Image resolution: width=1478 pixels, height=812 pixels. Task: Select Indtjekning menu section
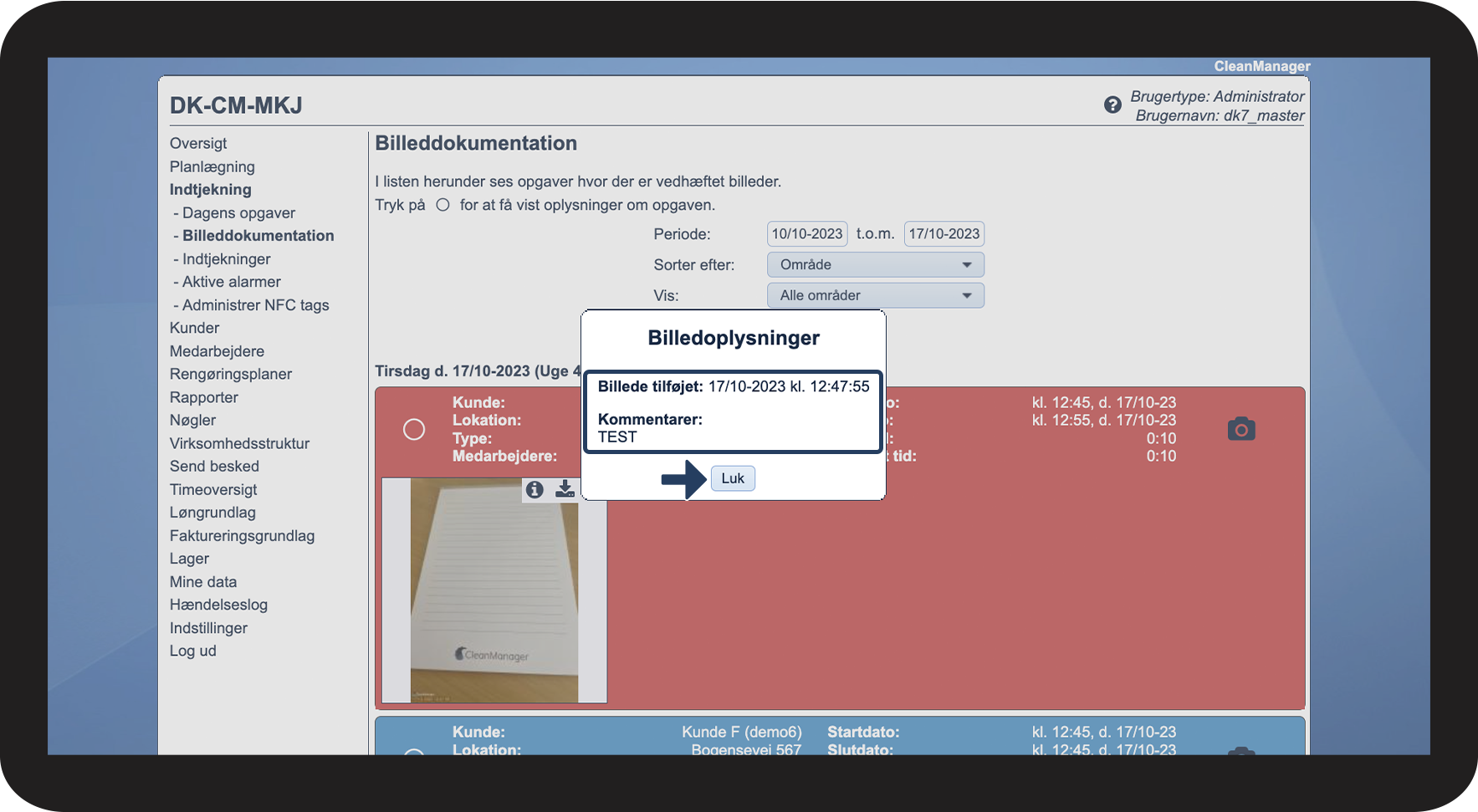click(x=211, y=189)
